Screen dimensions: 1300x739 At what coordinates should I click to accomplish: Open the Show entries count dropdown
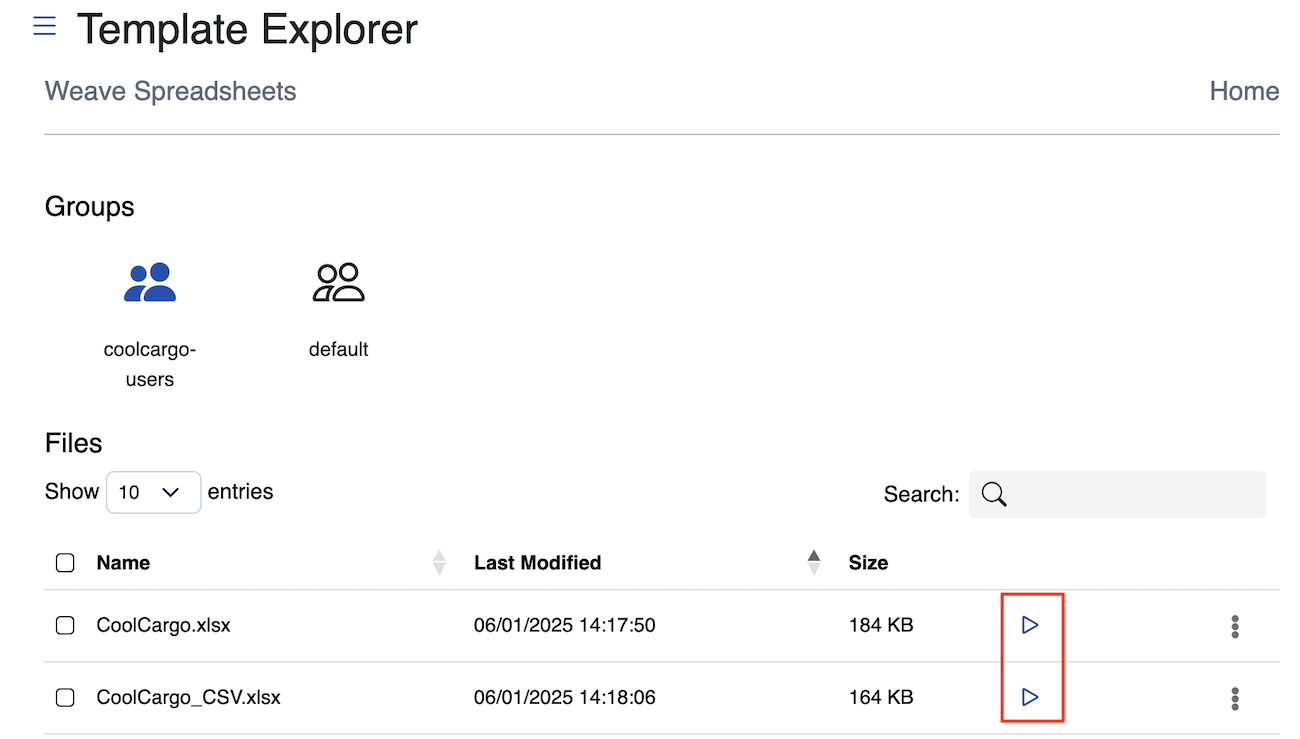[x=153, y=492]
